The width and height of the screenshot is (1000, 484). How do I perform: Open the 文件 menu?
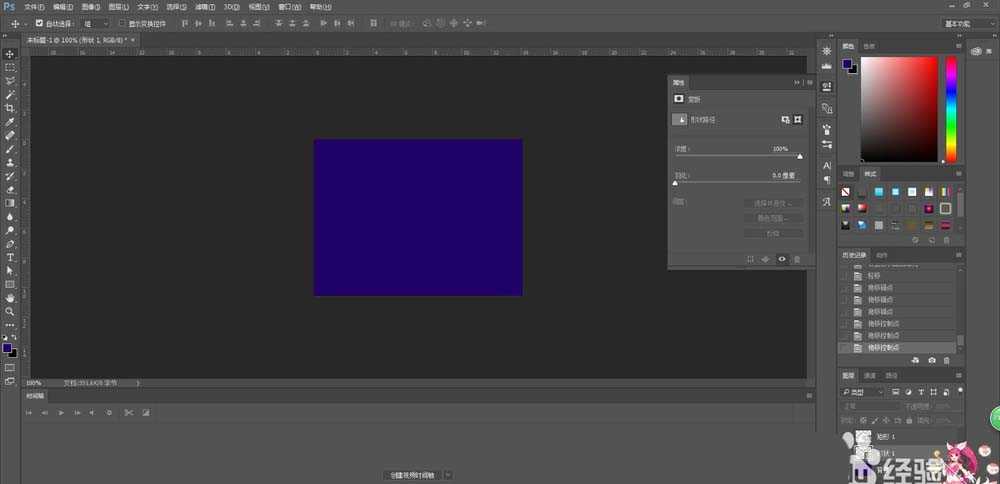coord(33,6)
